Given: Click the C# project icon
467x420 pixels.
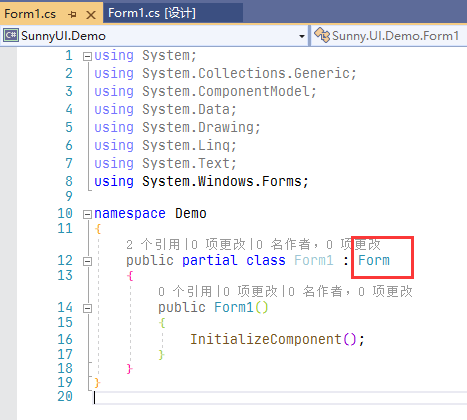Looking at the screenshot, I should [11, 35].
